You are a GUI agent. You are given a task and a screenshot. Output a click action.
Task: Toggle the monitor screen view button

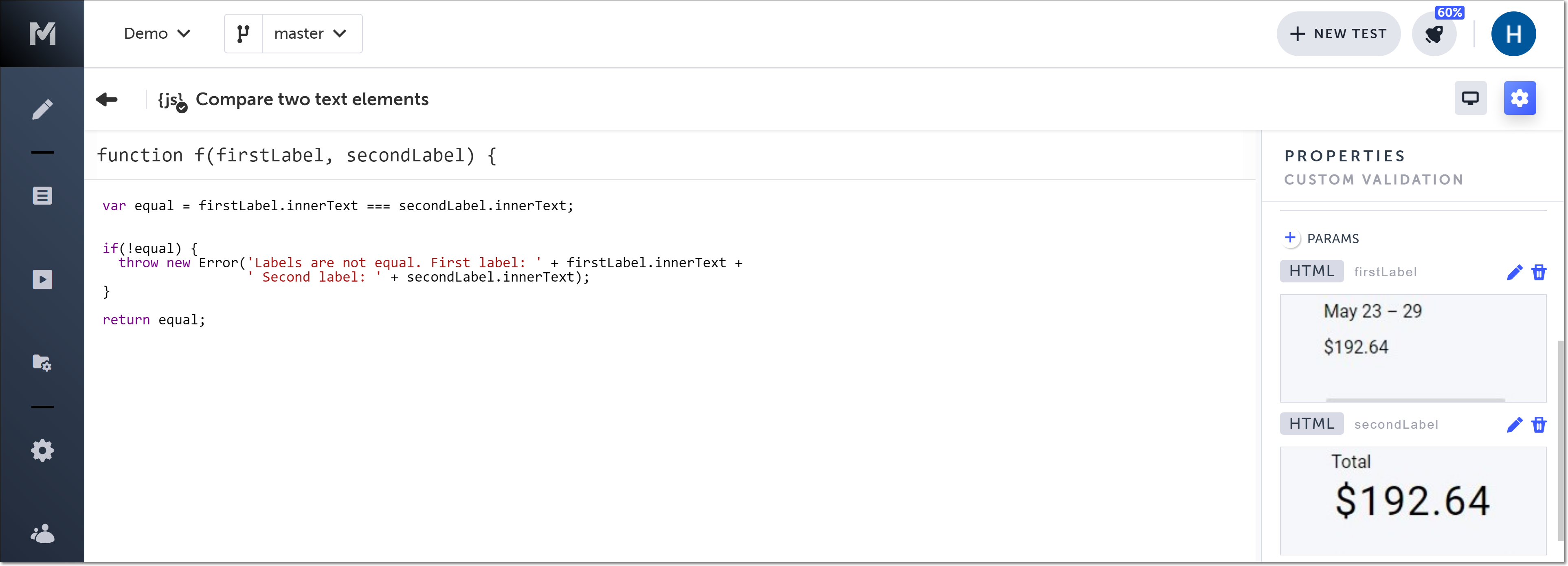point(1470,98)
